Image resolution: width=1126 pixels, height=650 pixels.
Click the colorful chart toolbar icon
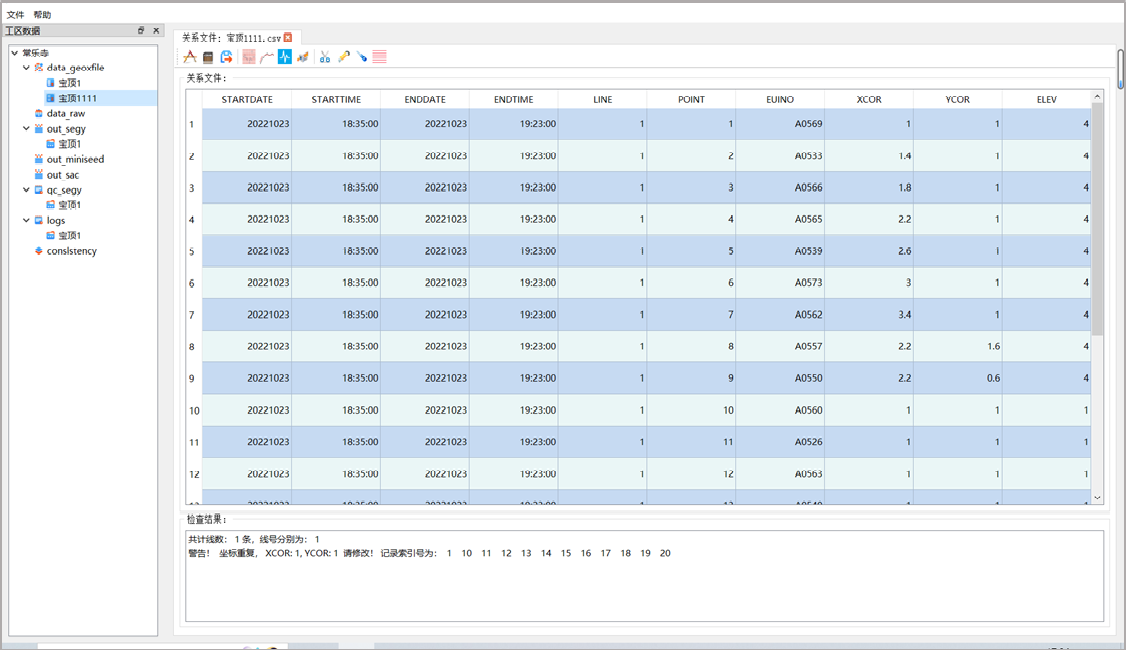click(303, 57)
